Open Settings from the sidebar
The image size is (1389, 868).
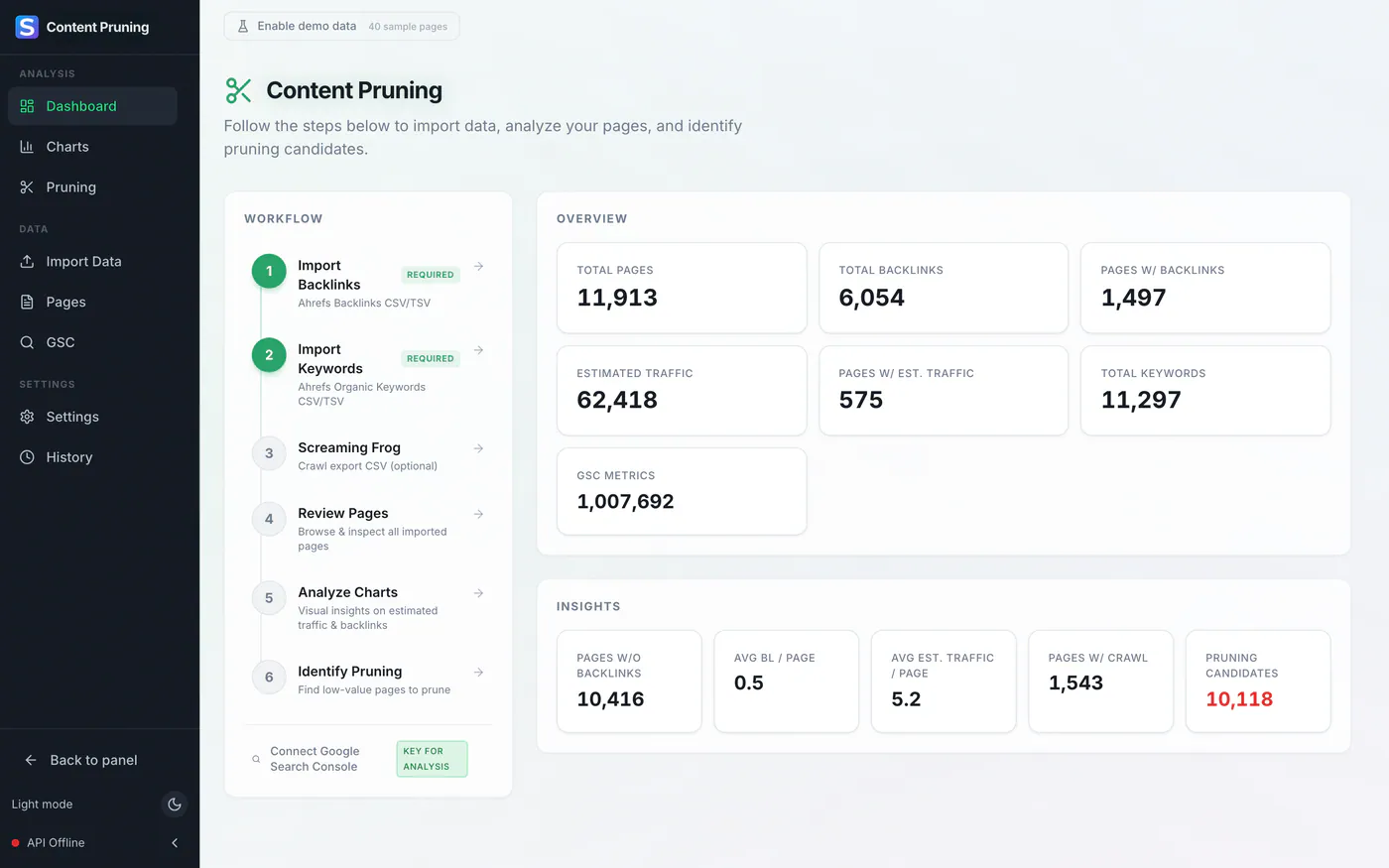[92, 417]
